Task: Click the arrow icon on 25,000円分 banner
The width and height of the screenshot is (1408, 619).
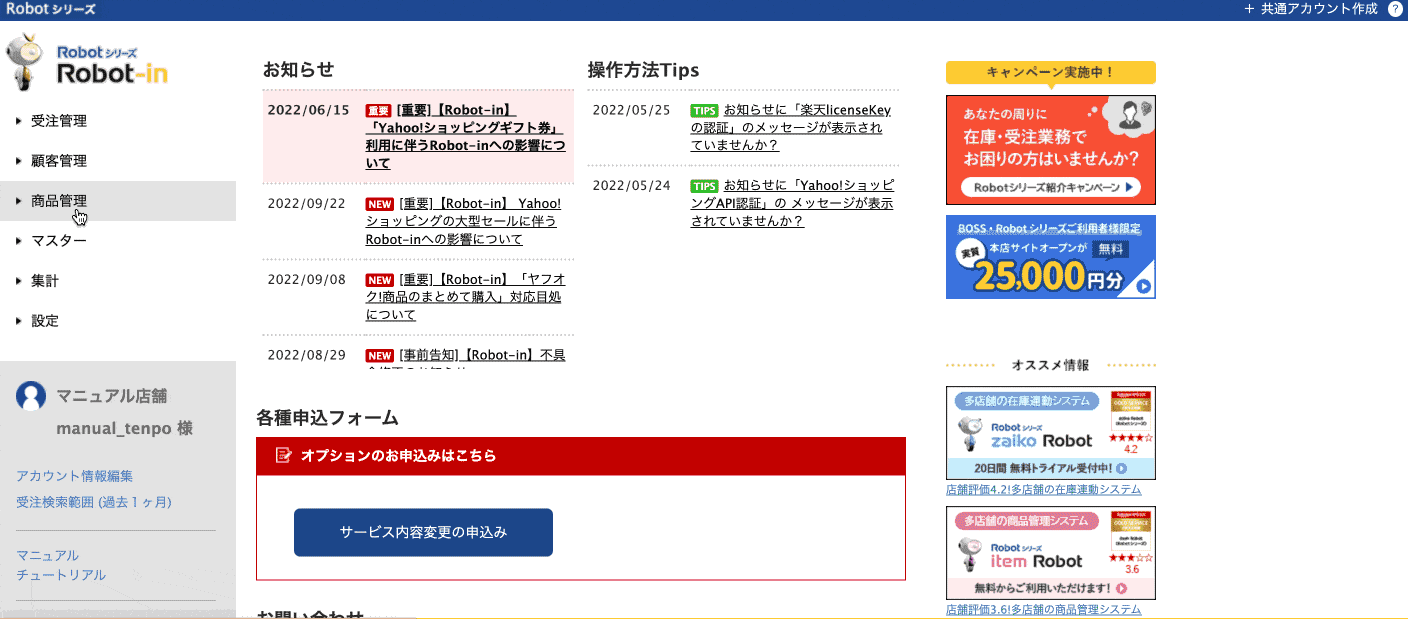Action: [x=1144, y=287]
